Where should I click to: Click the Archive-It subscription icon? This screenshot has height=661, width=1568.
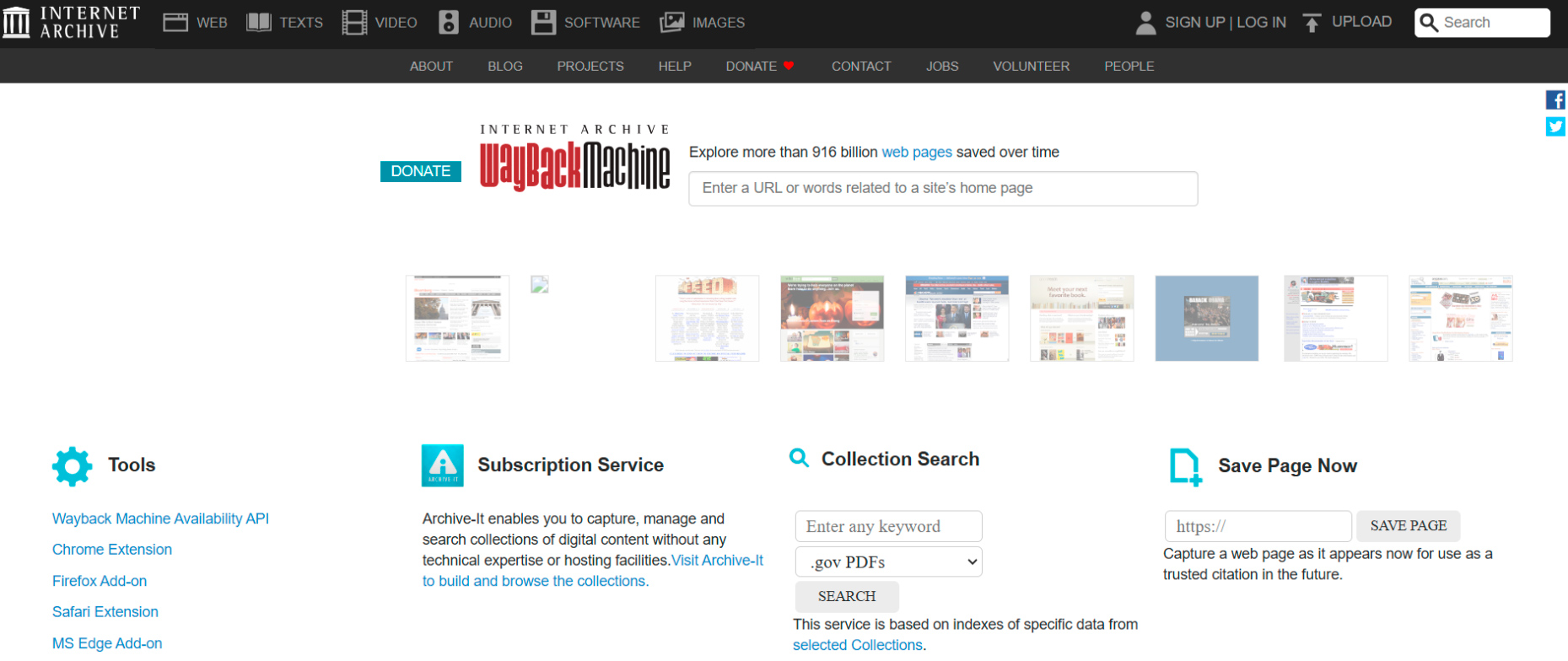pyautogui.click(x=443, y=465)
